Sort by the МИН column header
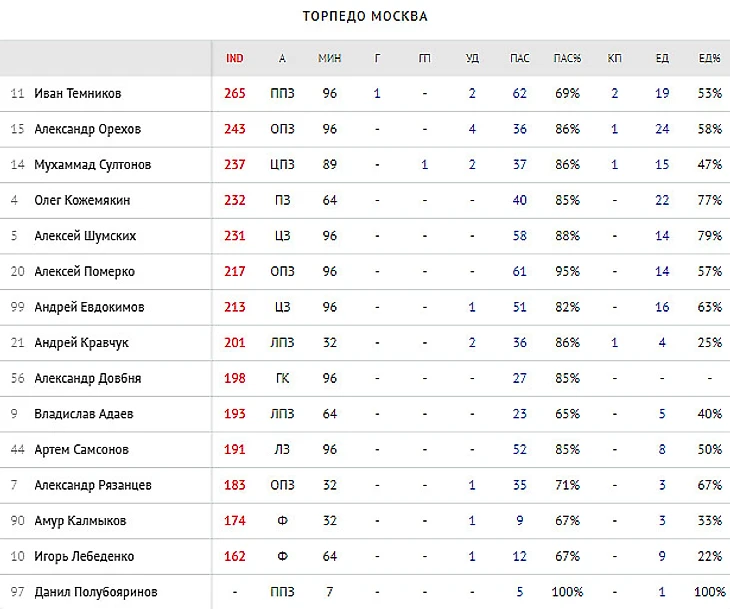Viewport: 730px width, 609px height. (x=329, y=58)
